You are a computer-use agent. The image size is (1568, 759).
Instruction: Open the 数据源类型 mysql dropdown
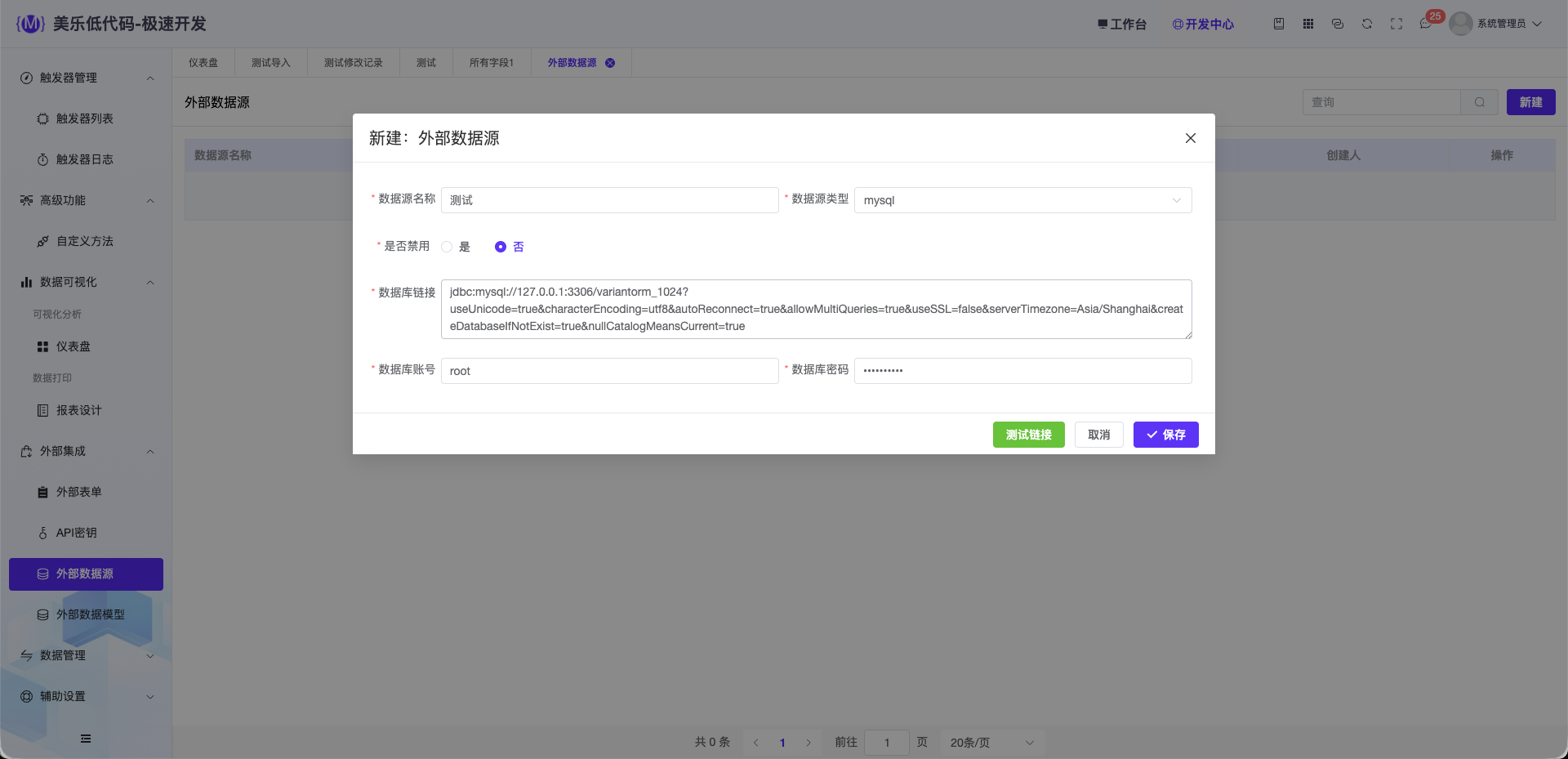tap(1022, 200)
